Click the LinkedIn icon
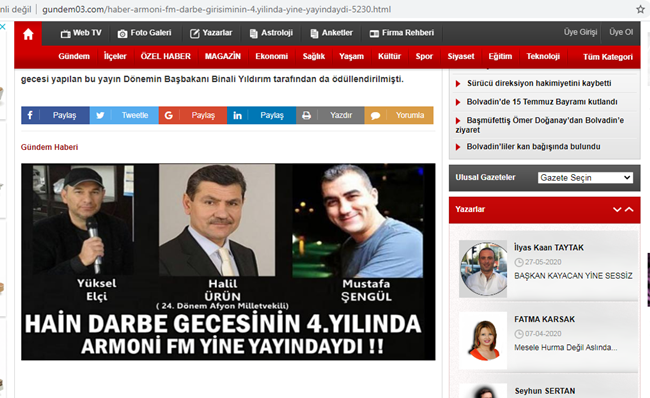Screen dimensions: 650x398 click(237, 115)
